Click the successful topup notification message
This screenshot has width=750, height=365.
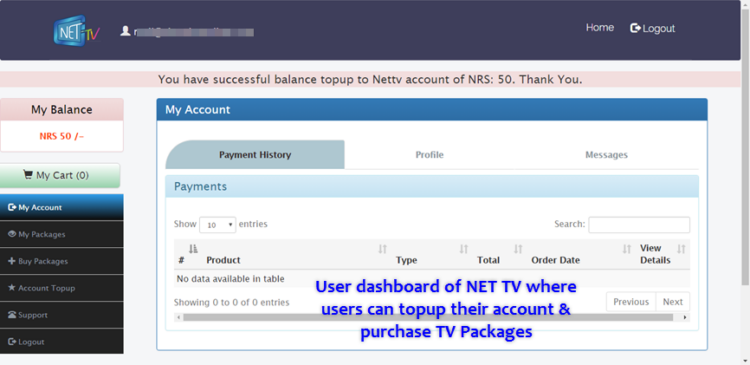click(x=370, y=79)
